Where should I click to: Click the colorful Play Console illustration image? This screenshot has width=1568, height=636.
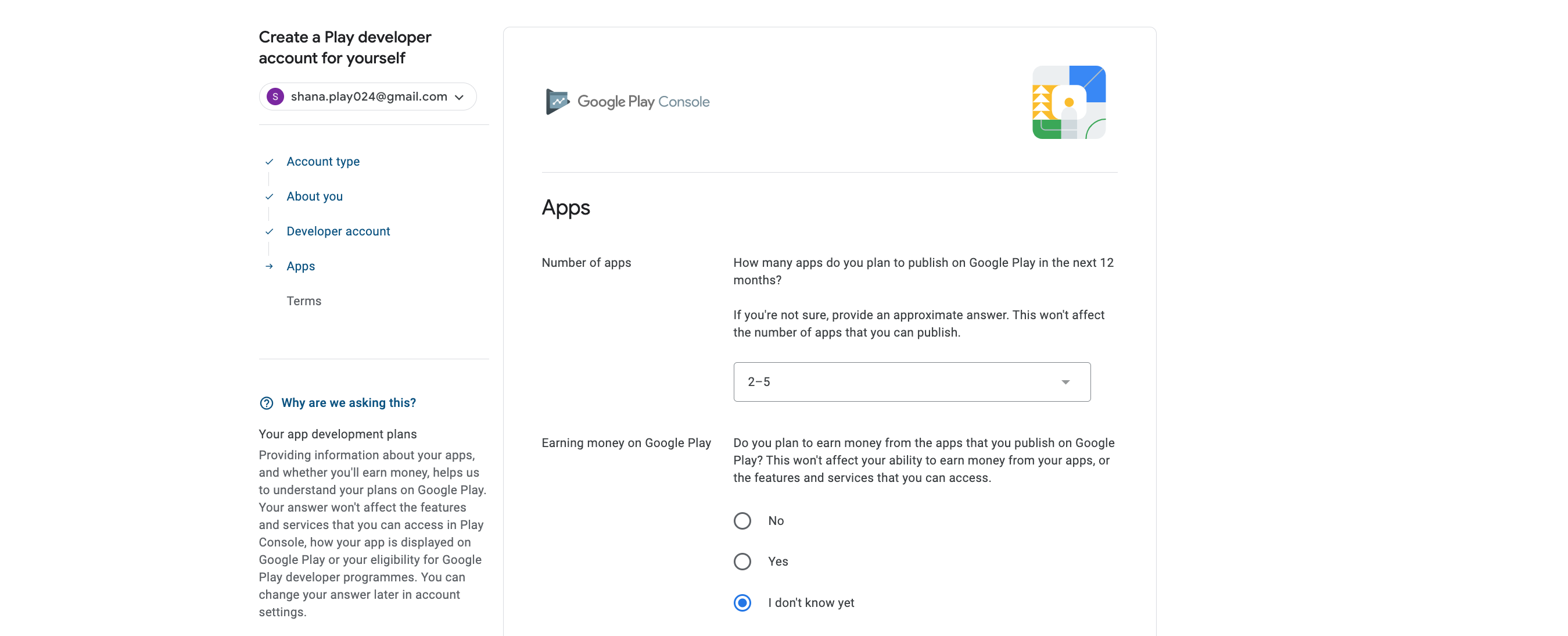coord(1068,102)
